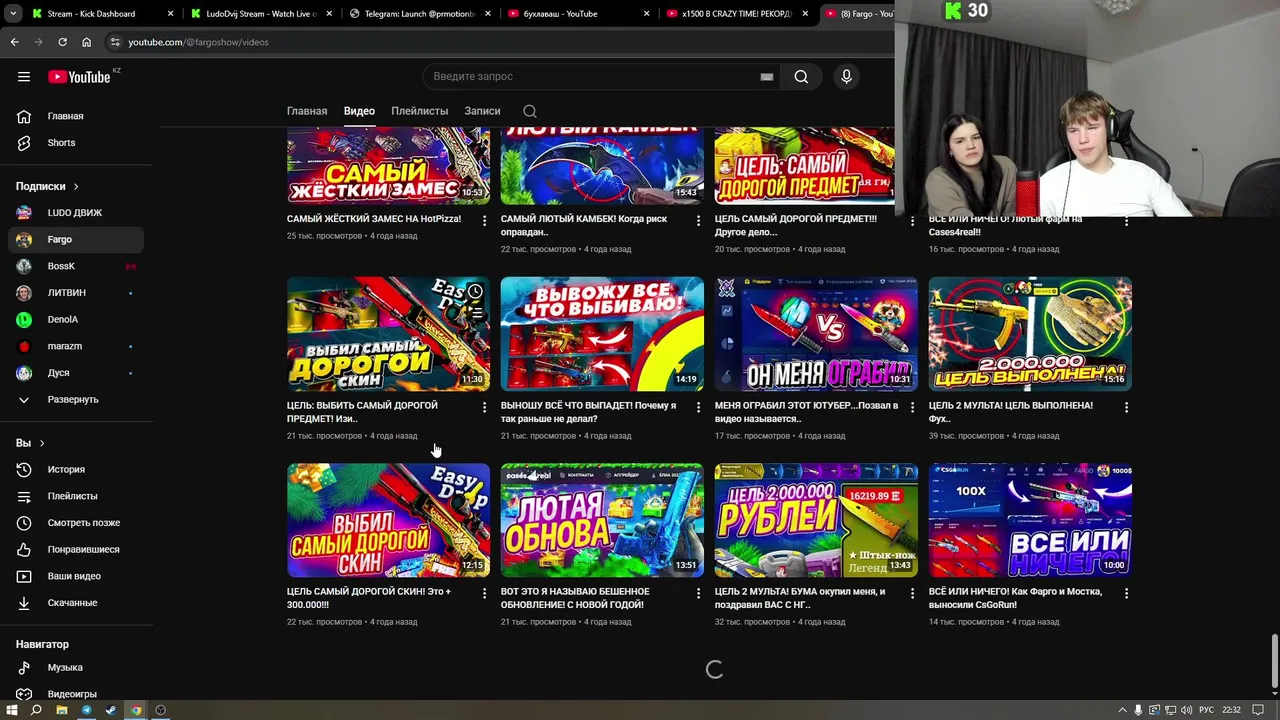Open options menu for ВЫВОЖУ ВСЁ ЧТО ВЫПАДЕТ video

pos(698,407)
